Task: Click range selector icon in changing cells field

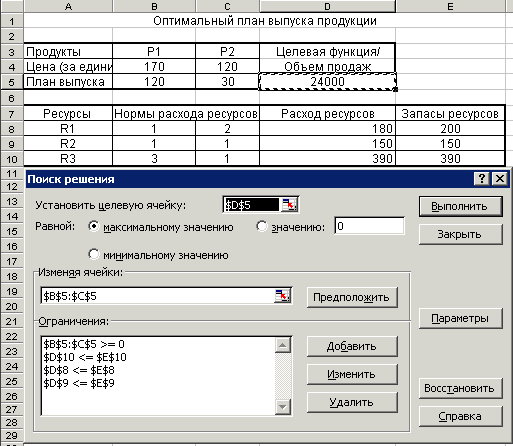Action: tap(282, 296)
